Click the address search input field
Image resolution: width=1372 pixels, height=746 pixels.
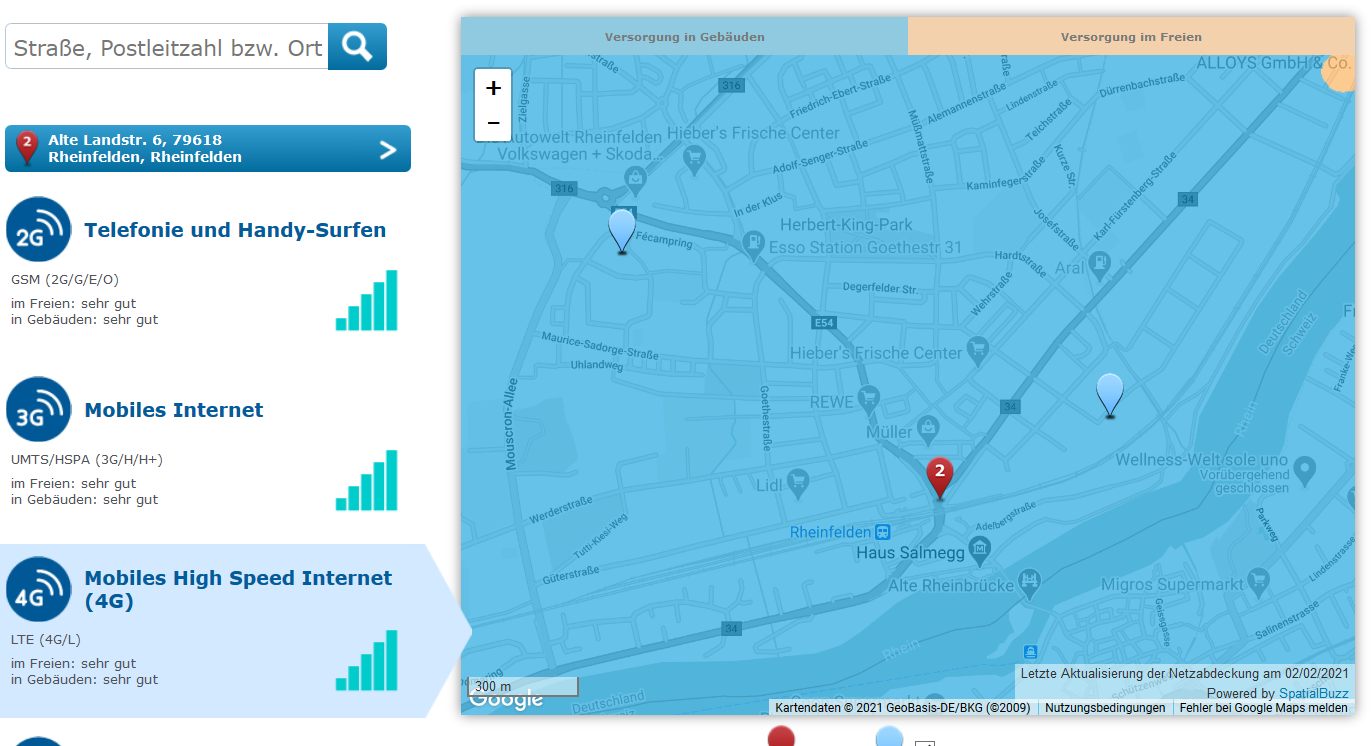(x=167, y=47)
